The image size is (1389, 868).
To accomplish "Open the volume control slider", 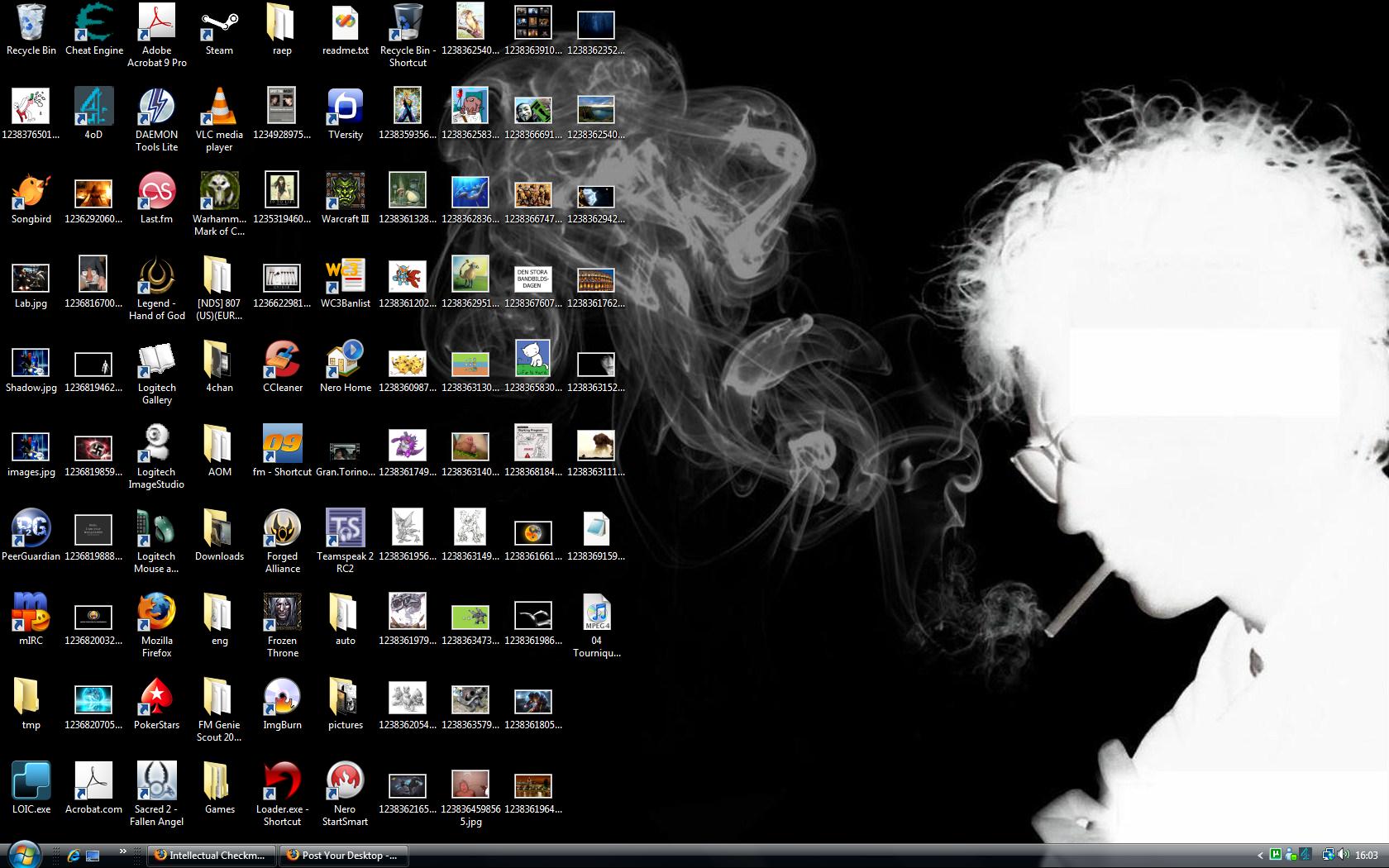I will coord(1342,856).
